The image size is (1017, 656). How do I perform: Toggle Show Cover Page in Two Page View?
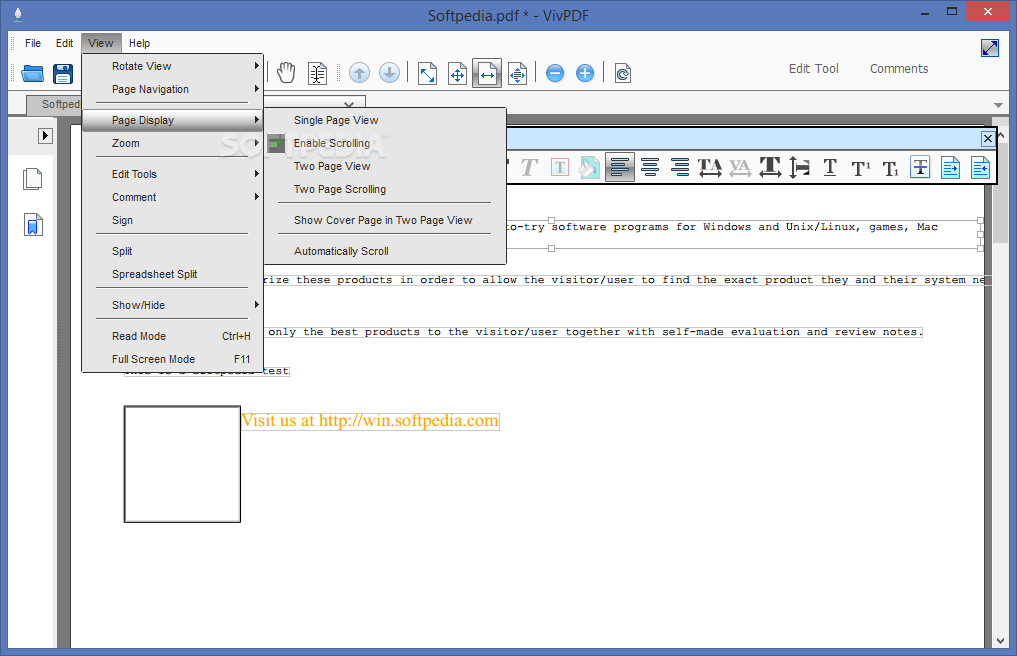[384, 221]
